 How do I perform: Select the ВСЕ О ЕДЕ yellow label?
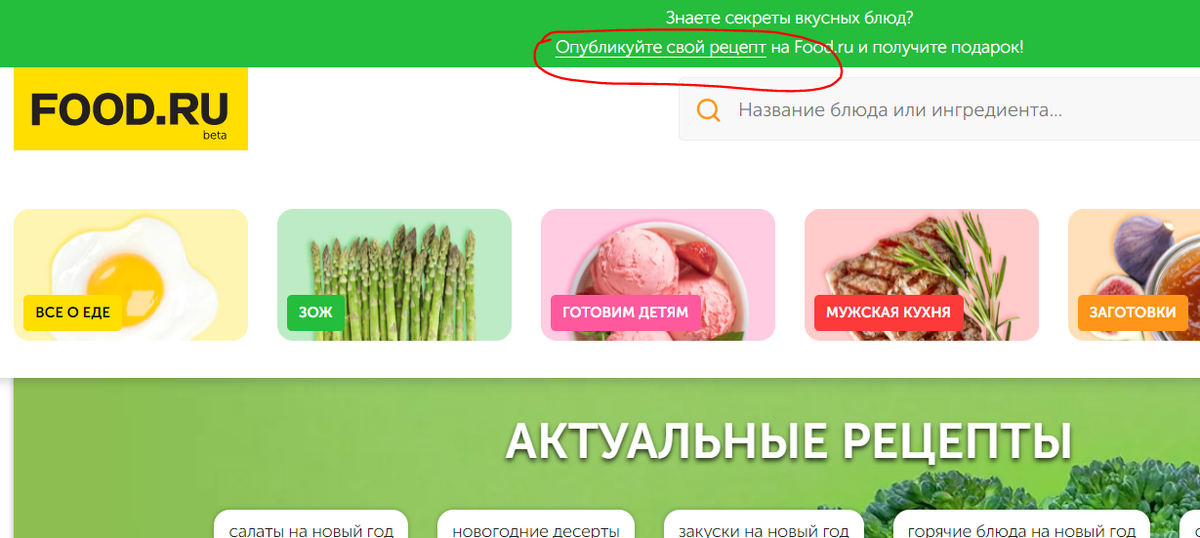[x=73, y=313]
